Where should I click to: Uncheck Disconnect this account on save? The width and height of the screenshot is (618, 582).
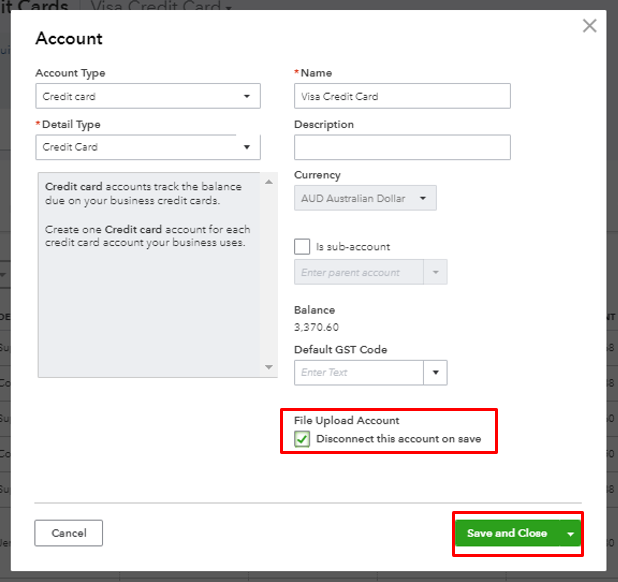[302, 439]
